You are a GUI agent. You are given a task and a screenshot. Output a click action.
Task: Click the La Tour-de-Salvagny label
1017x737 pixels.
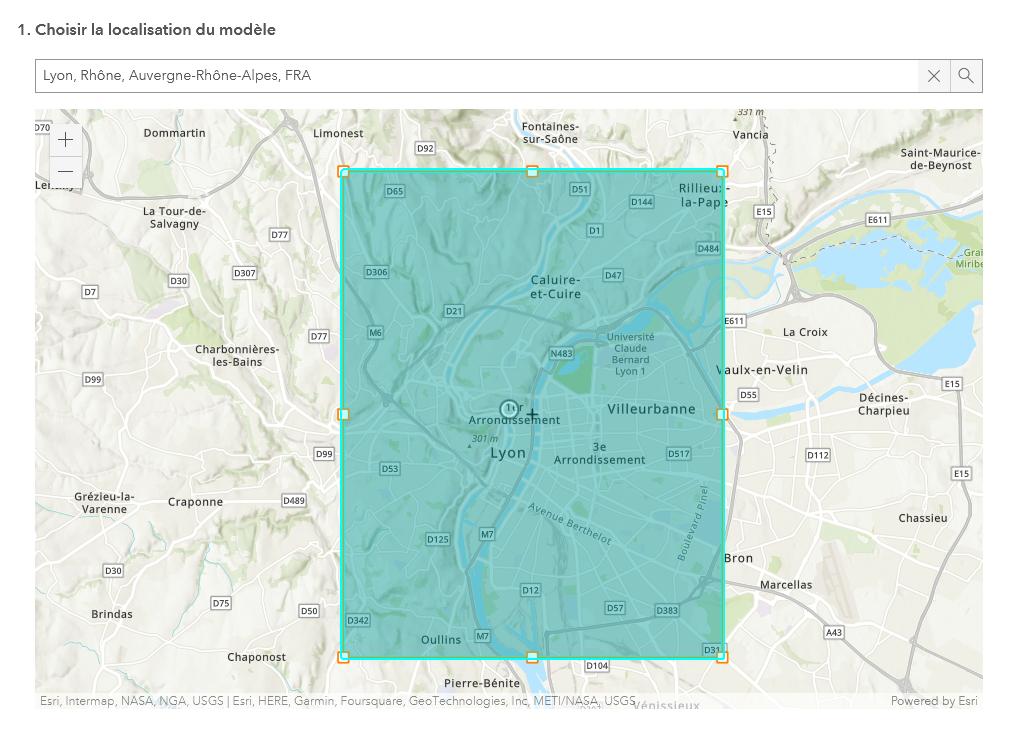(x=174, y=218)
